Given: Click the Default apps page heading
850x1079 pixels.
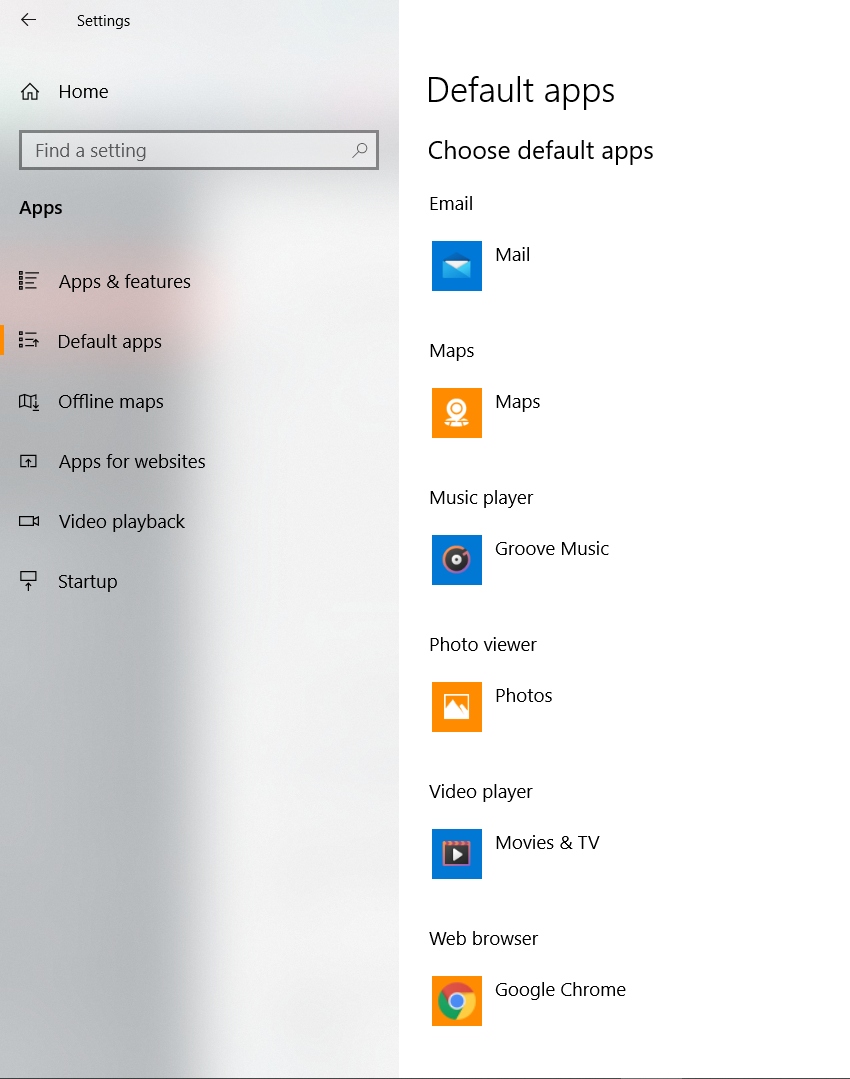Looking at the screenshot, I should coord(520,91).
